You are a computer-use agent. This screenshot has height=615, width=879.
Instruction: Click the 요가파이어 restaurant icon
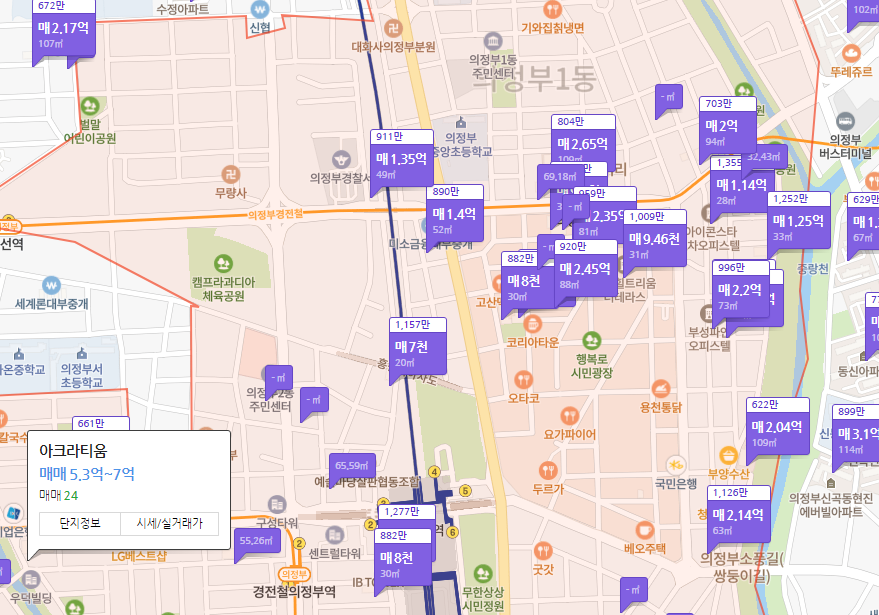569,416
